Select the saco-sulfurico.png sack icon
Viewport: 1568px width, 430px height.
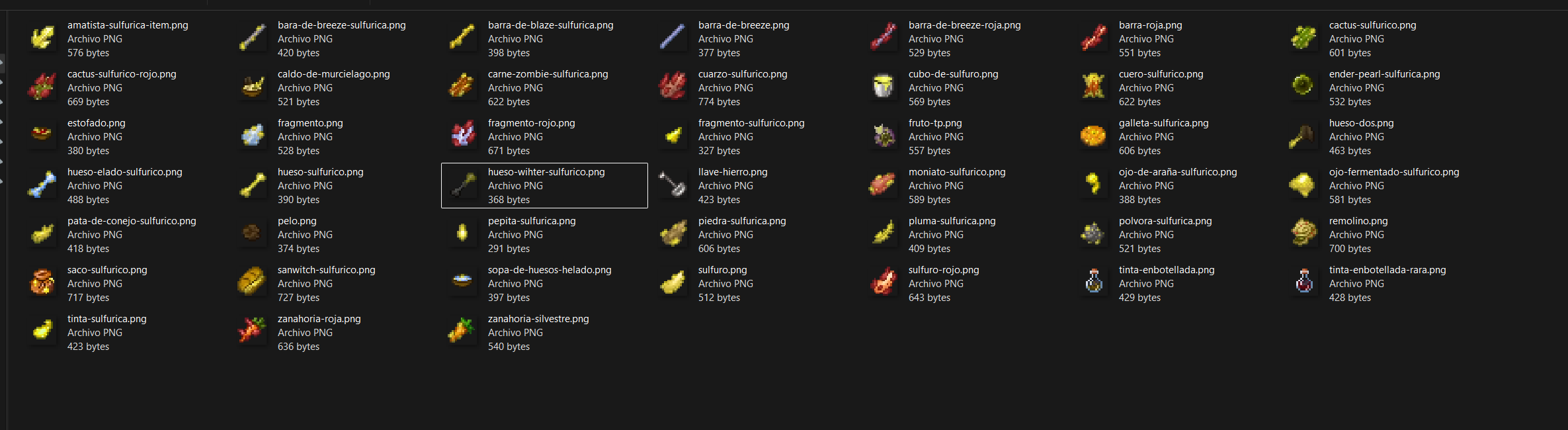coord(42,282)
